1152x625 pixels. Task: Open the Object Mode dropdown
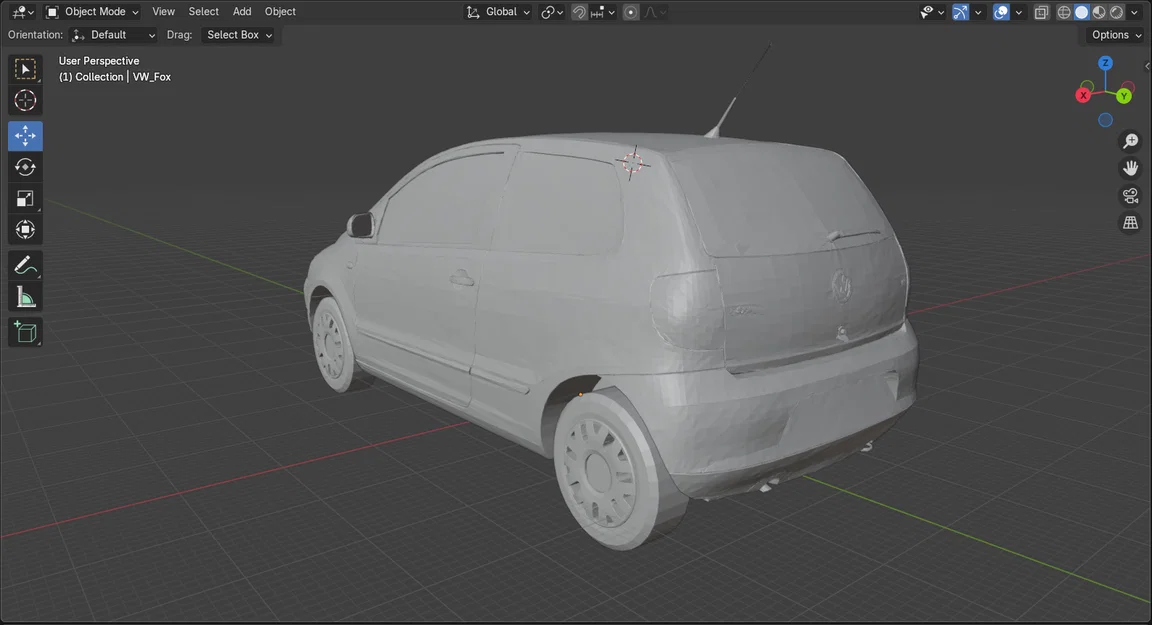(x=93, y=11)
